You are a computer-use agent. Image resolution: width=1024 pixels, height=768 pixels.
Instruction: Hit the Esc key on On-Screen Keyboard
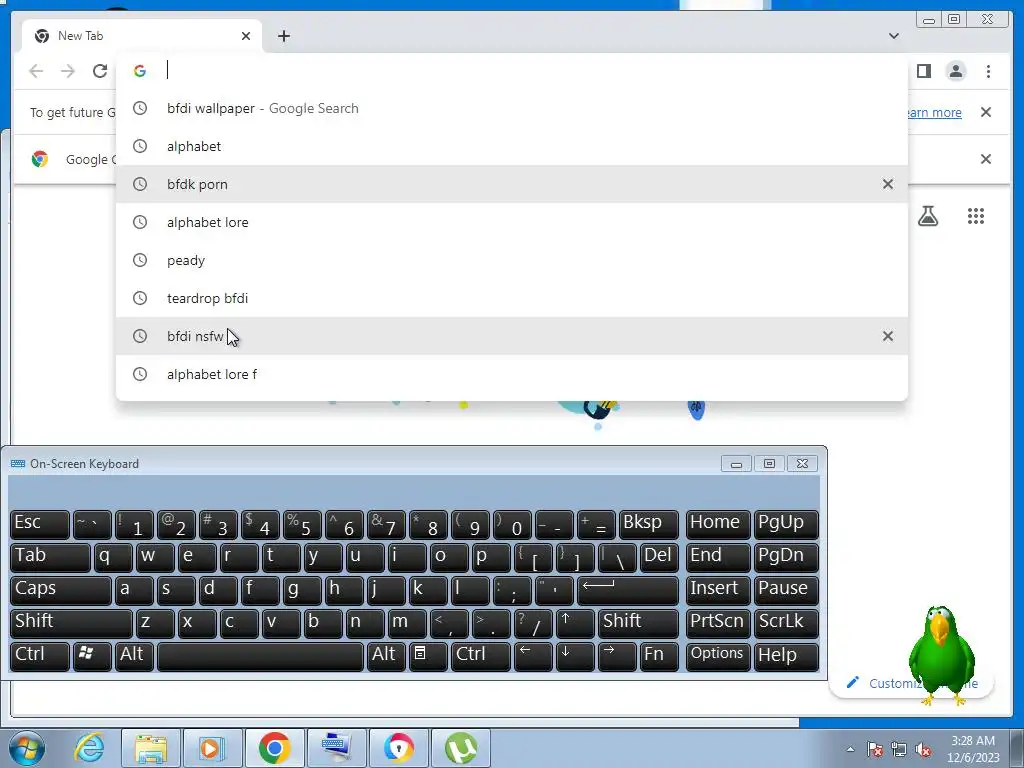pos(40,524)
